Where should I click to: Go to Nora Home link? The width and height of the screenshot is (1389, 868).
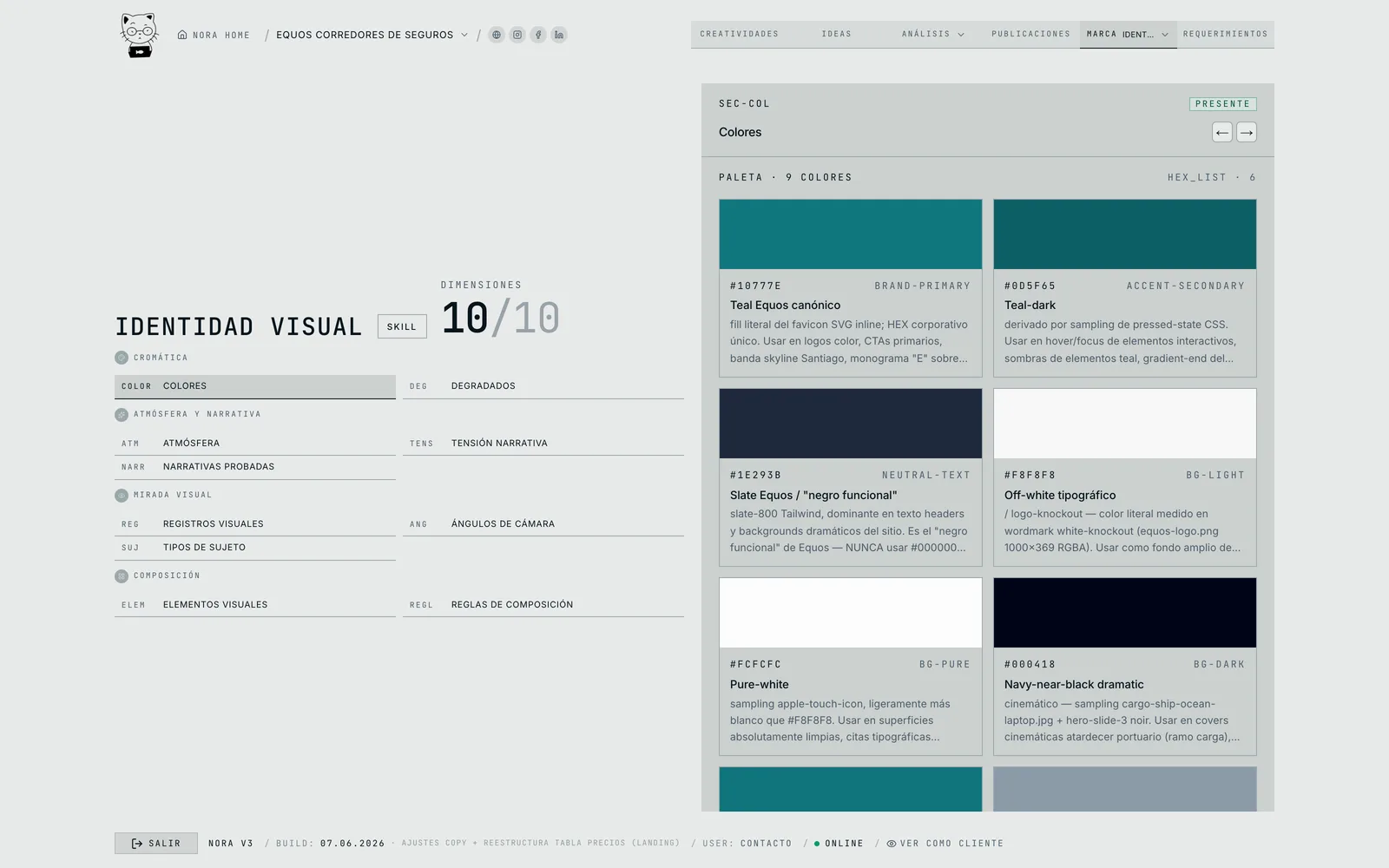tap(214, 36)
